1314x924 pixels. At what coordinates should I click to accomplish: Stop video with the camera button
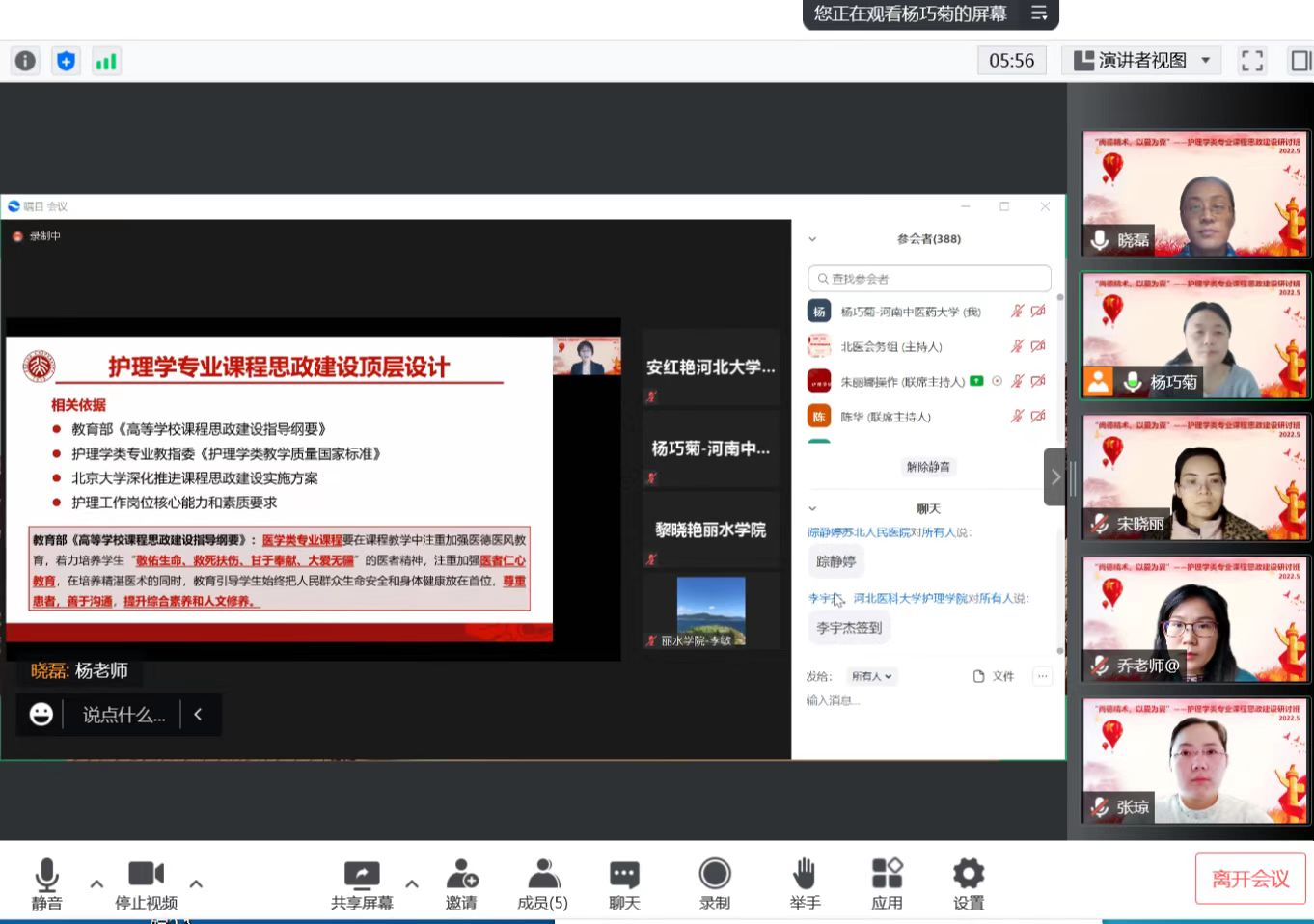pyautogui.click(x=146, y=883)
